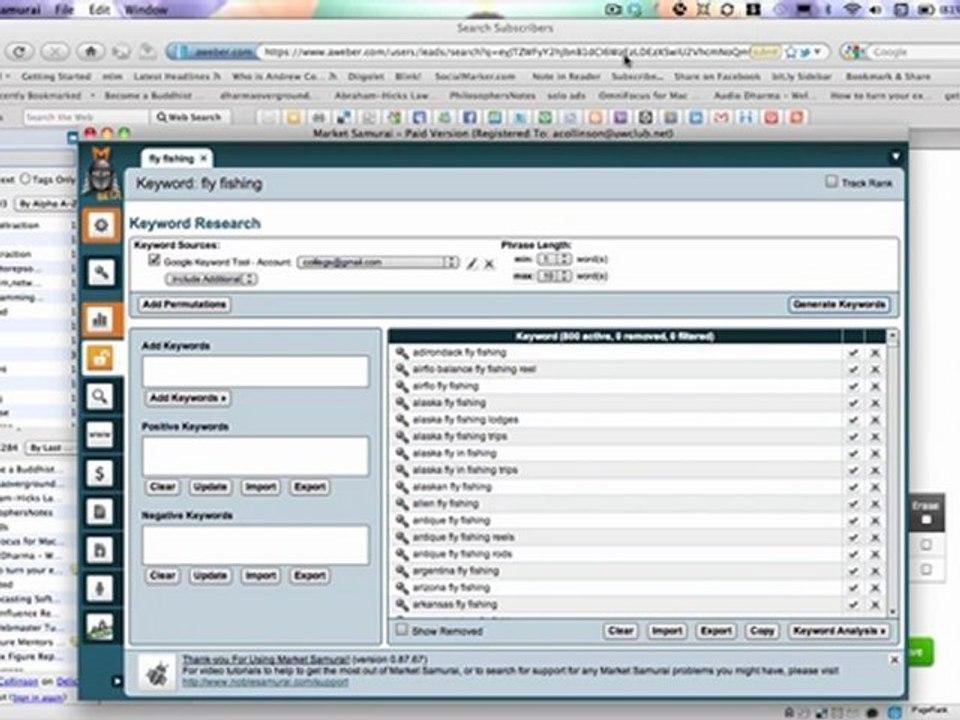
Task: Open the wrench tool module in sidebar
Action: [x=101, y=272]
